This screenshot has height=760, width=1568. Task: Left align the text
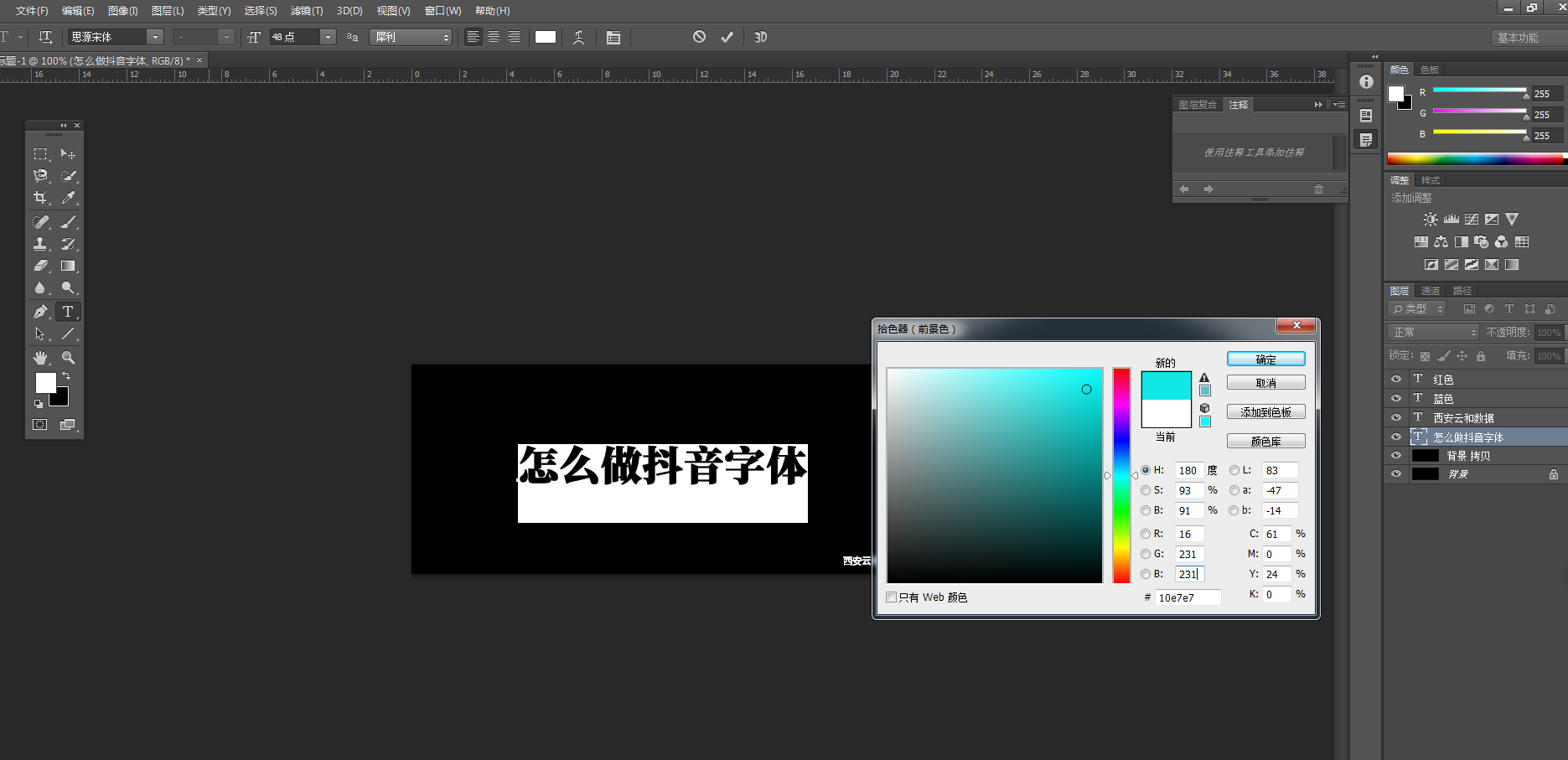point(474,37)
